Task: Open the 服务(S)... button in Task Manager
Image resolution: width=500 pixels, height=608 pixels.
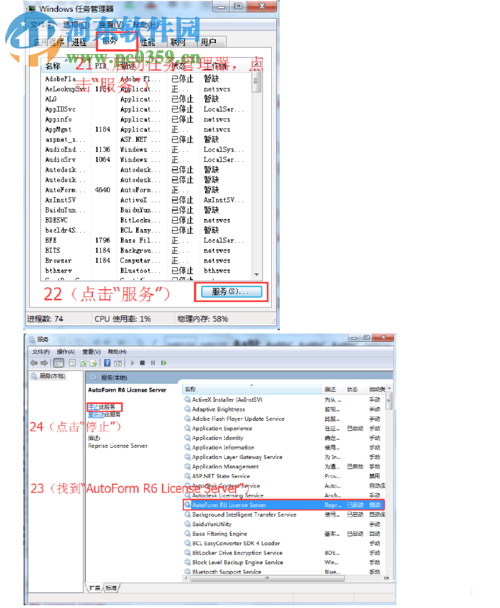Action: [x=231, y=292]
